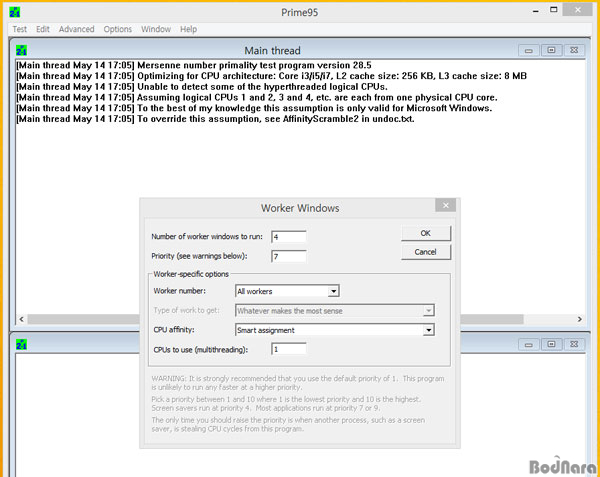Cancel the Worker Windows dialog
Viewport: 600px width, 477px height.
(x=426, y=252)
